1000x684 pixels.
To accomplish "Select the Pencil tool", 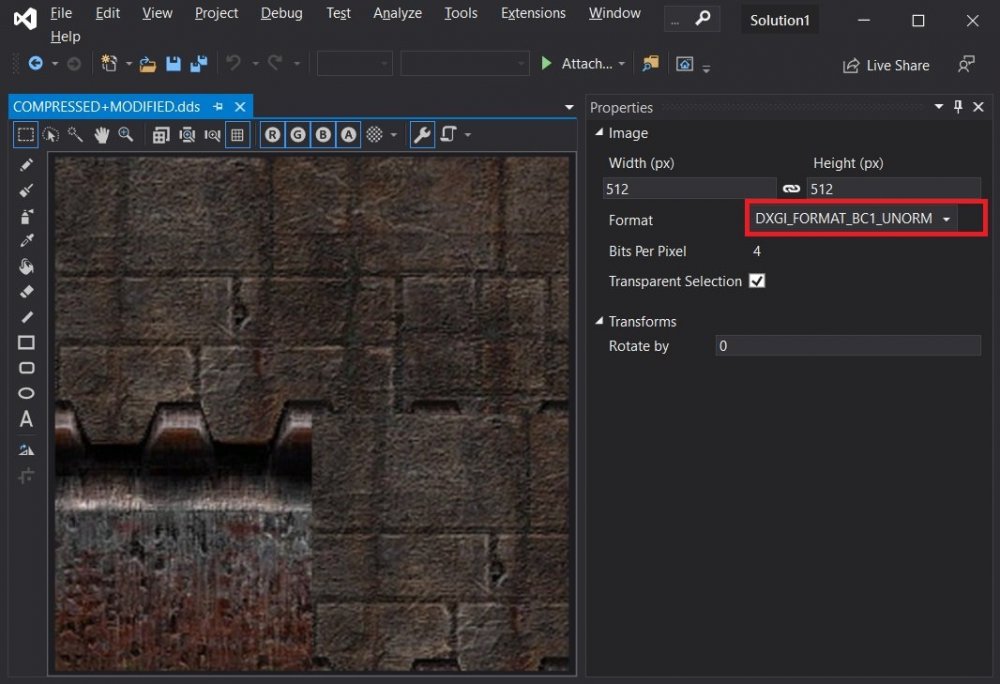I will coord(27,165).
